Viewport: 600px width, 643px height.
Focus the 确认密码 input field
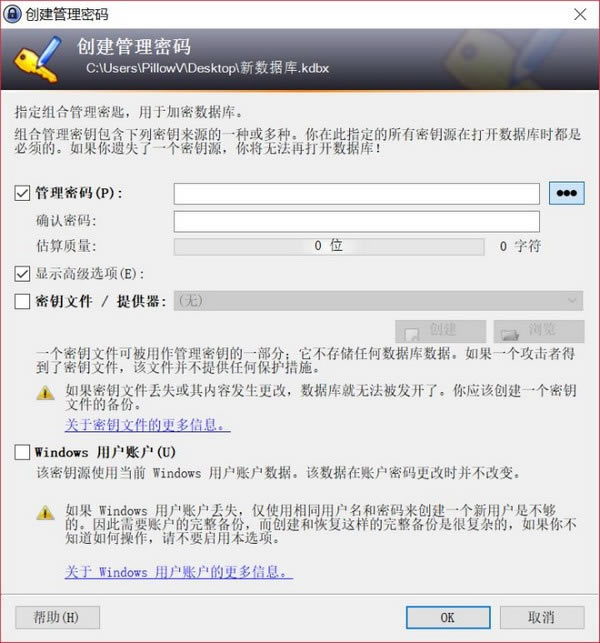tap(356, 221)
